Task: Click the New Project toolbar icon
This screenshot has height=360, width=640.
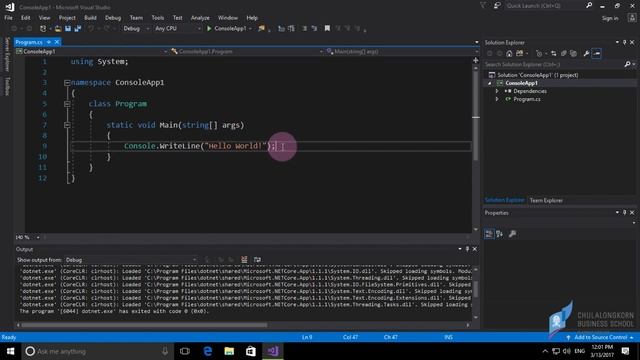Action: coord(43,29)
